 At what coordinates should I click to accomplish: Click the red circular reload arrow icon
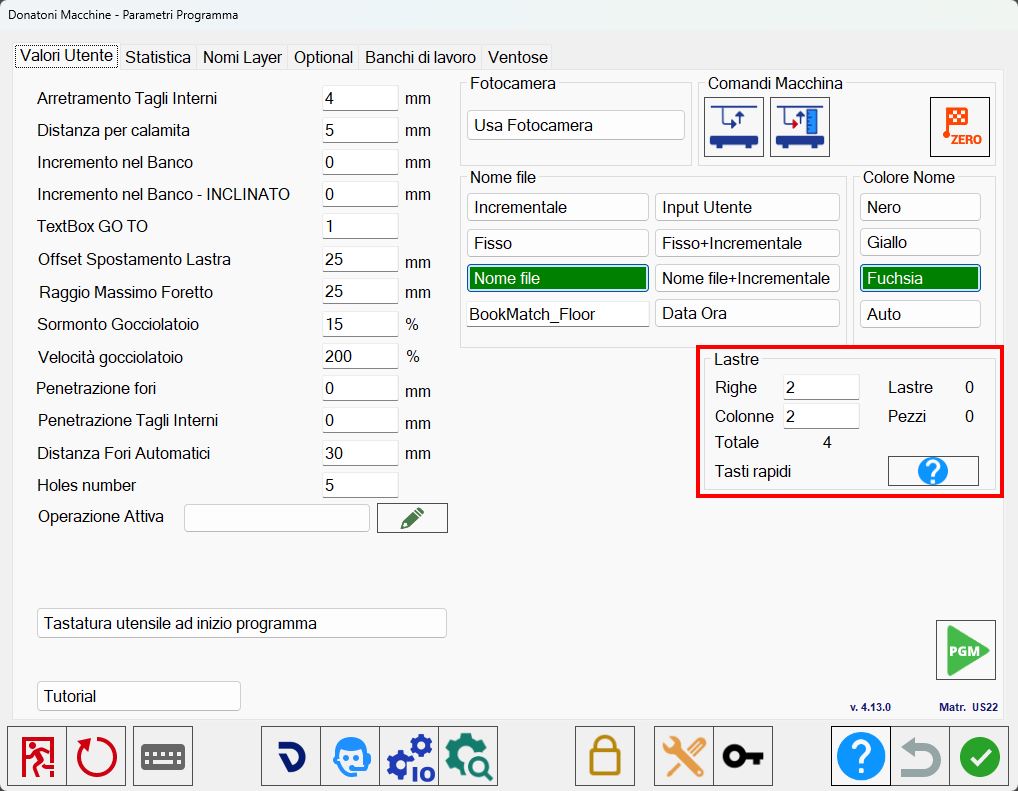(96, 756)
